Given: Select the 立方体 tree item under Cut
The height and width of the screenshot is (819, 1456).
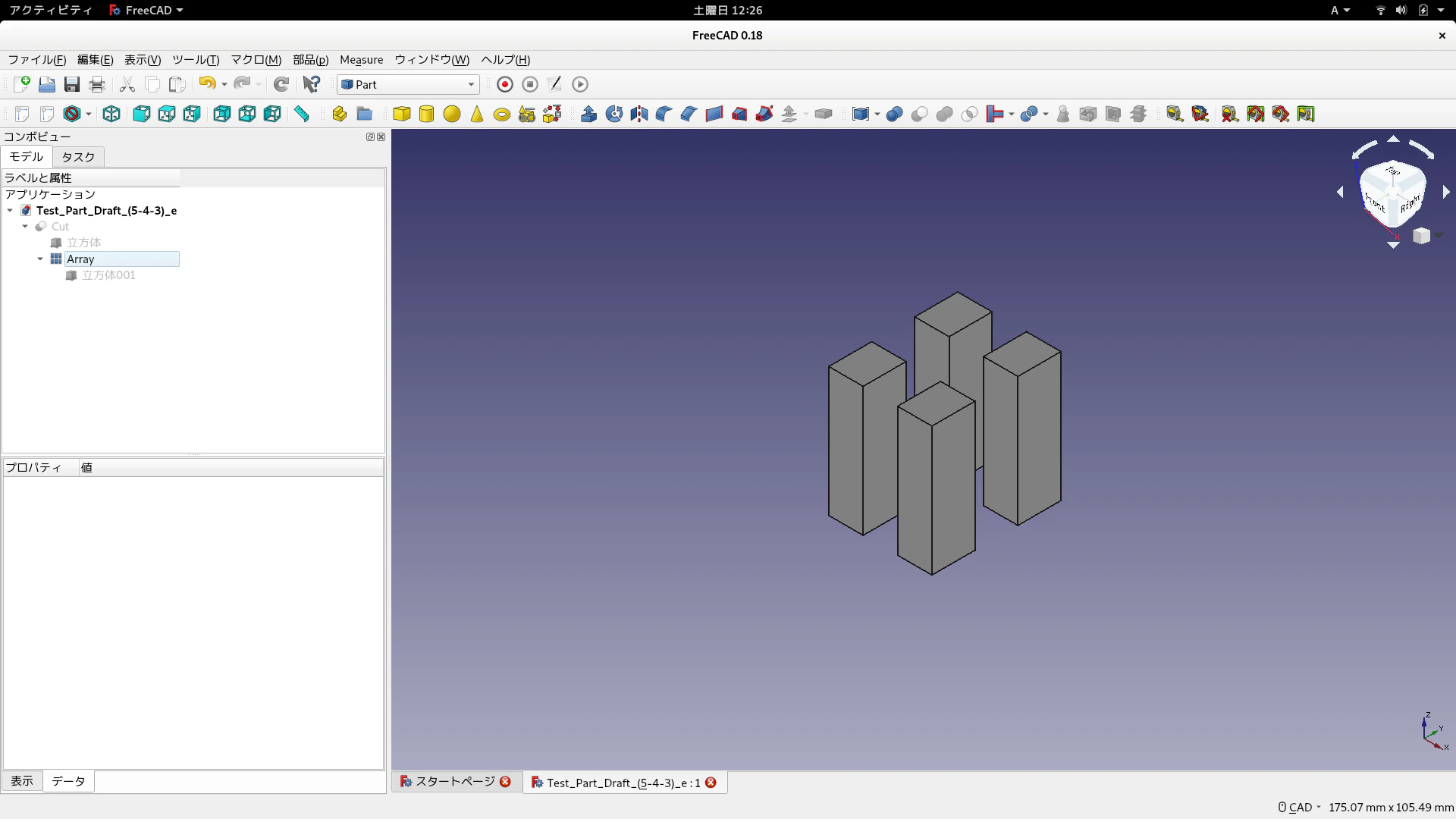Looking at the screenshot, I should click(x=83, y=243).
